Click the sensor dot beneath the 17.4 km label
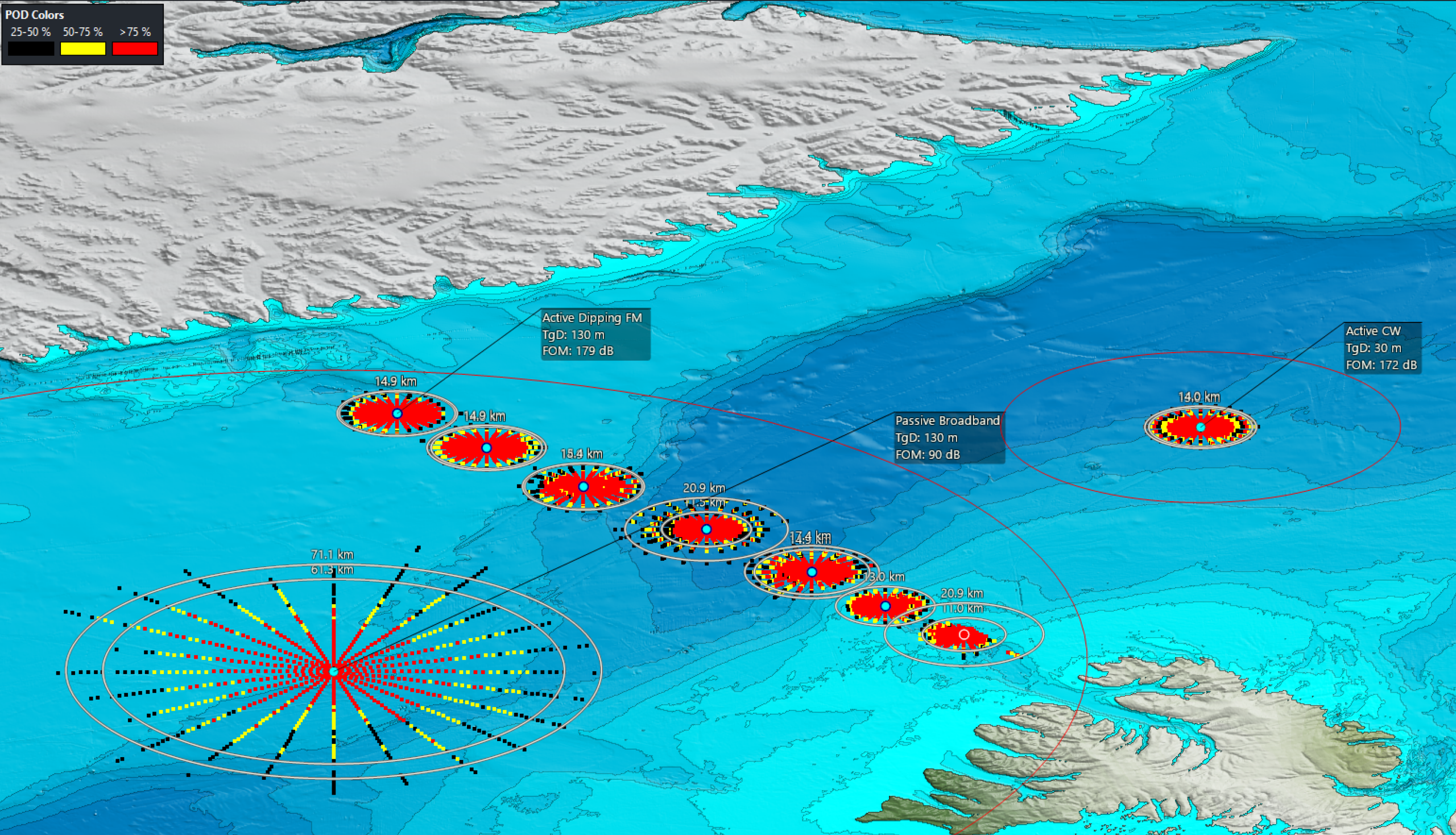1456x835 pixels. pos(812,572)
